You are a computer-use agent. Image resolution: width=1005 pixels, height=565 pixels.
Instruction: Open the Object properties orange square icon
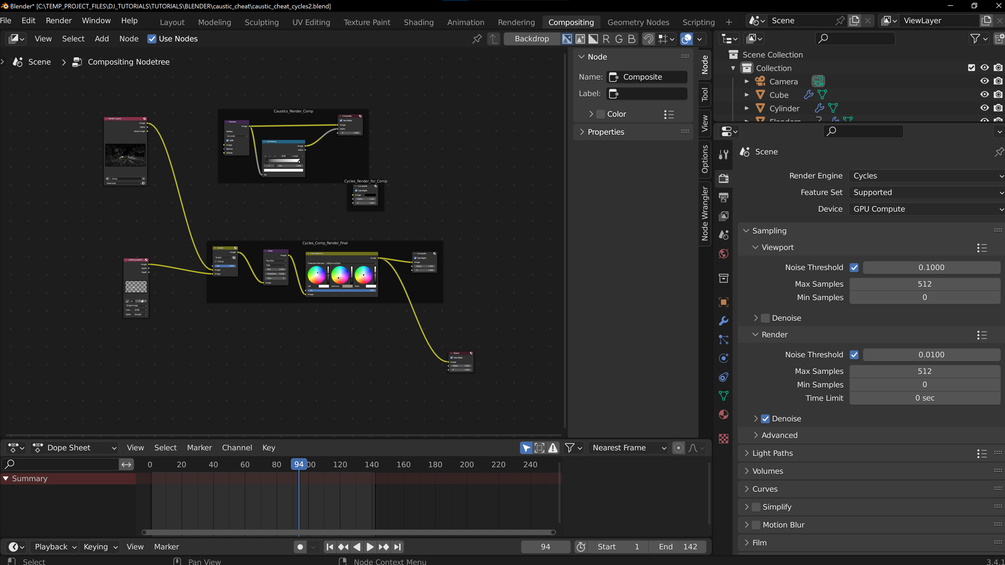point(724,302)
